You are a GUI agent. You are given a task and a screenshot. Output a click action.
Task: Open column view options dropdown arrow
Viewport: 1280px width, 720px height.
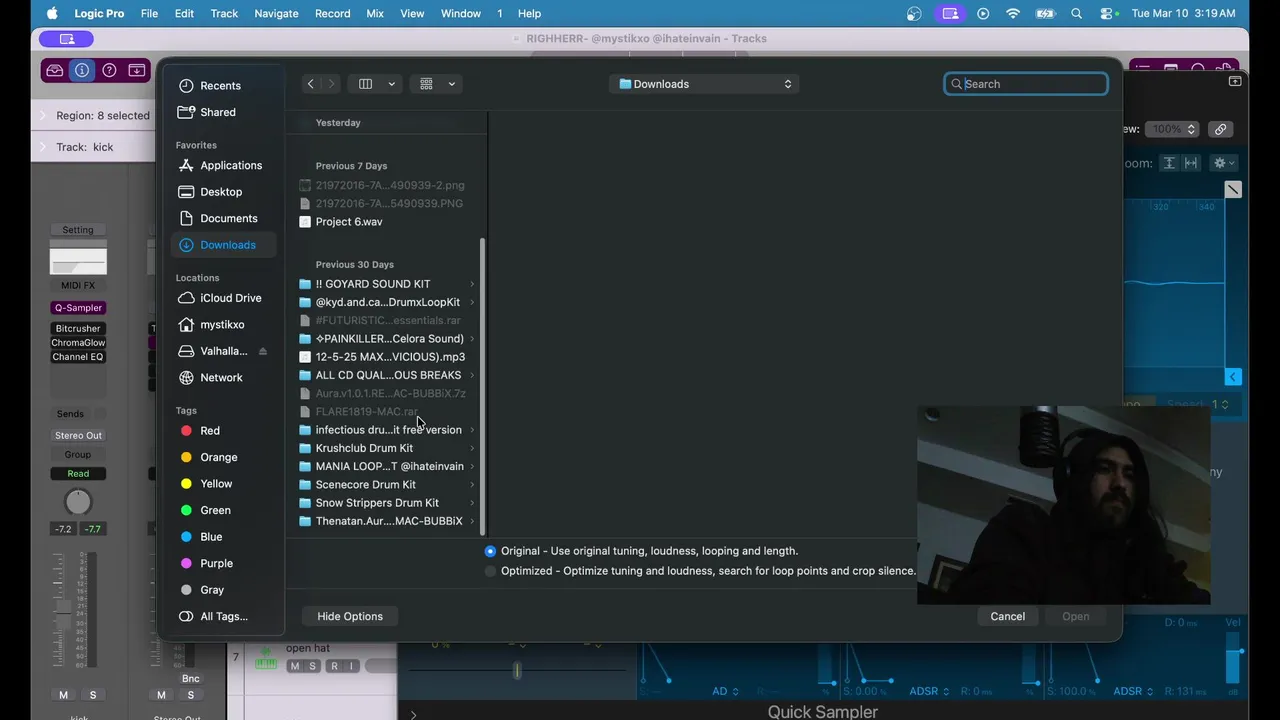pos(391,84)
